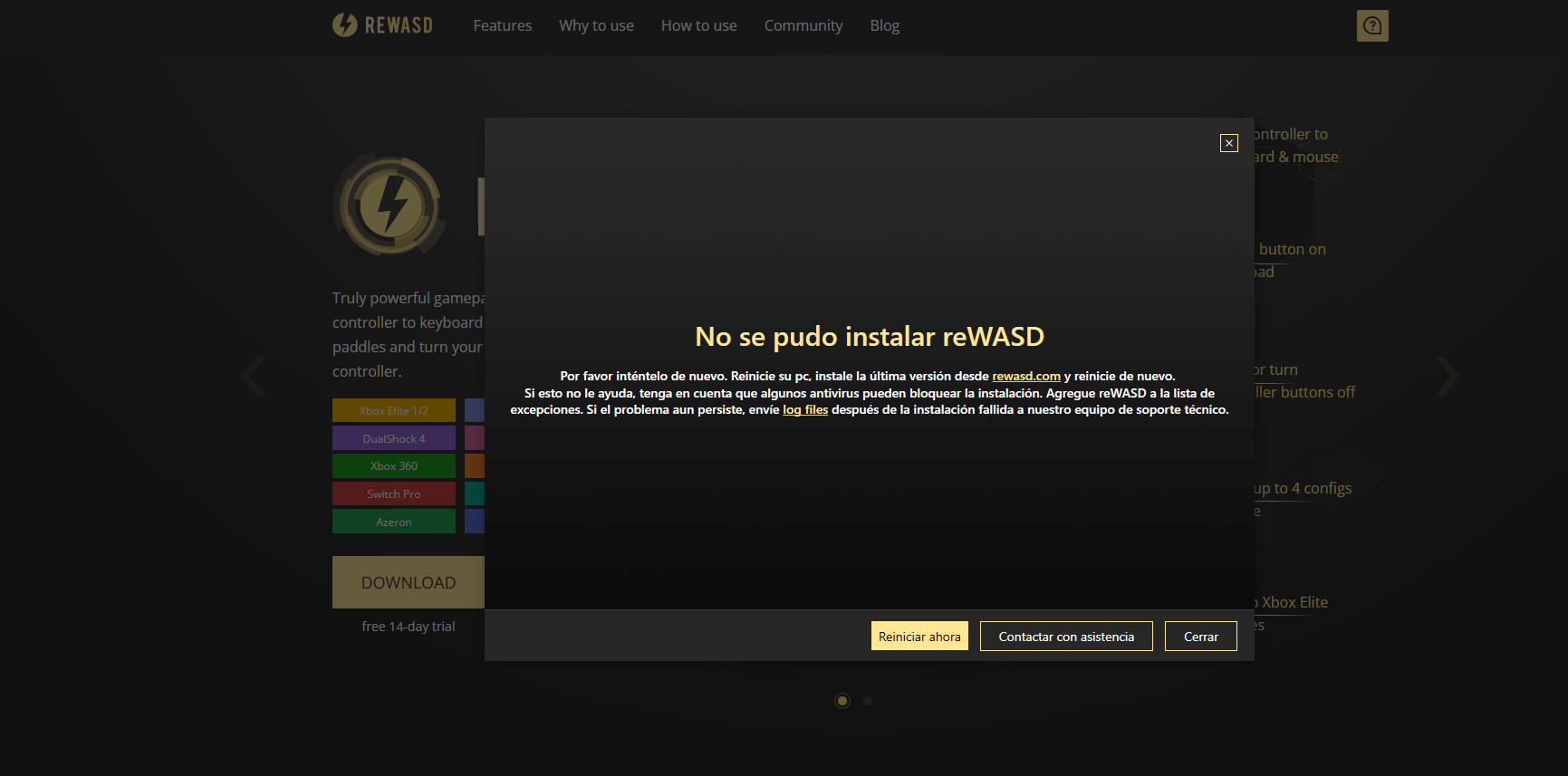This screenshot has height=776, width=1568.
Task: Open the log files link
Action: [x=805, y=410]
